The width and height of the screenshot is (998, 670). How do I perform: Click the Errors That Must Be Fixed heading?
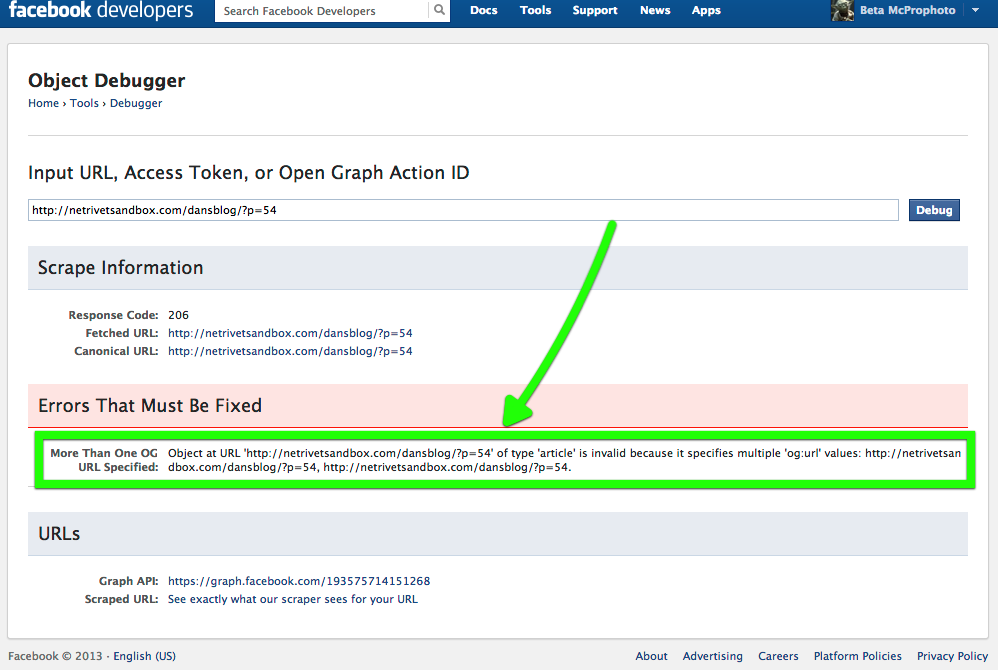tap(150, 405)
